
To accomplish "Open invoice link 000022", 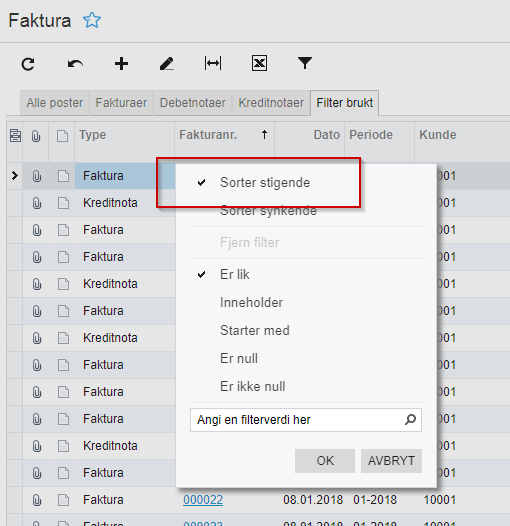I will tap(203, 500).
